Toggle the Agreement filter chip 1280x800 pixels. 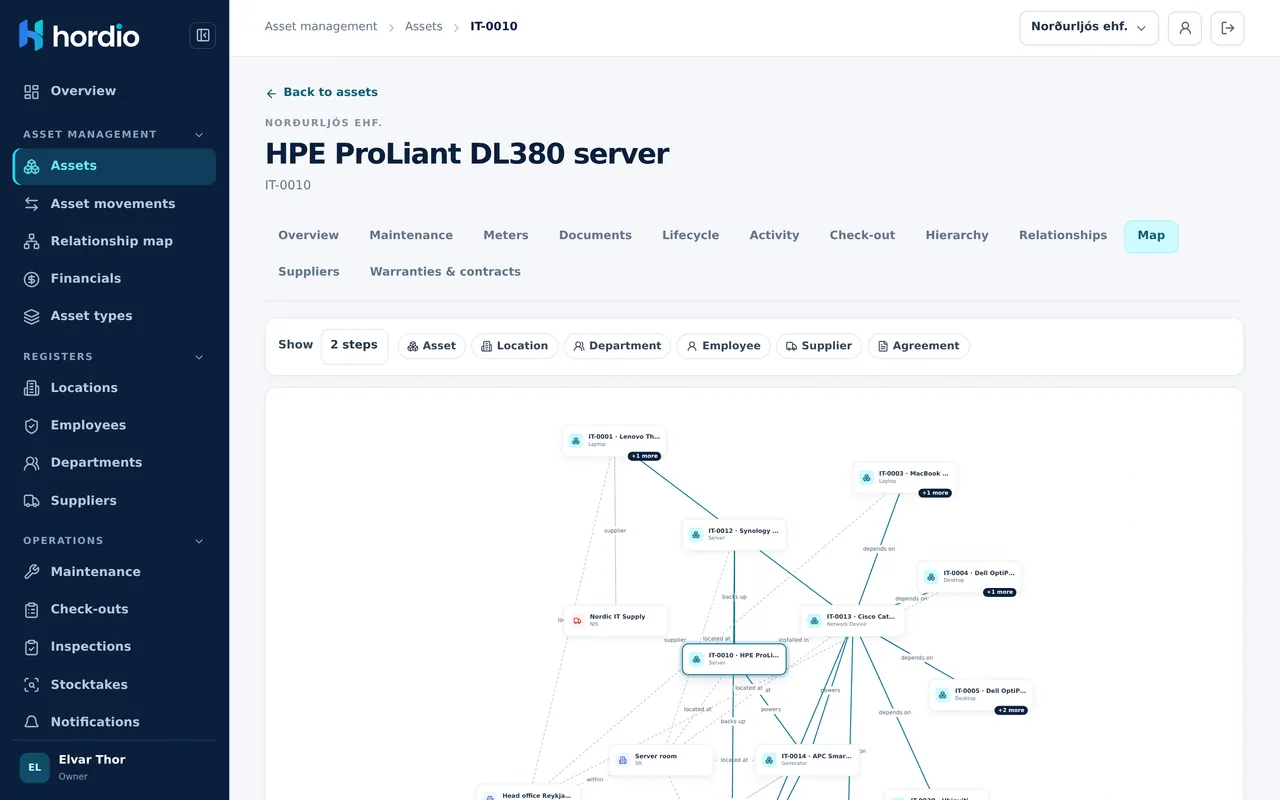click(918, 346)
